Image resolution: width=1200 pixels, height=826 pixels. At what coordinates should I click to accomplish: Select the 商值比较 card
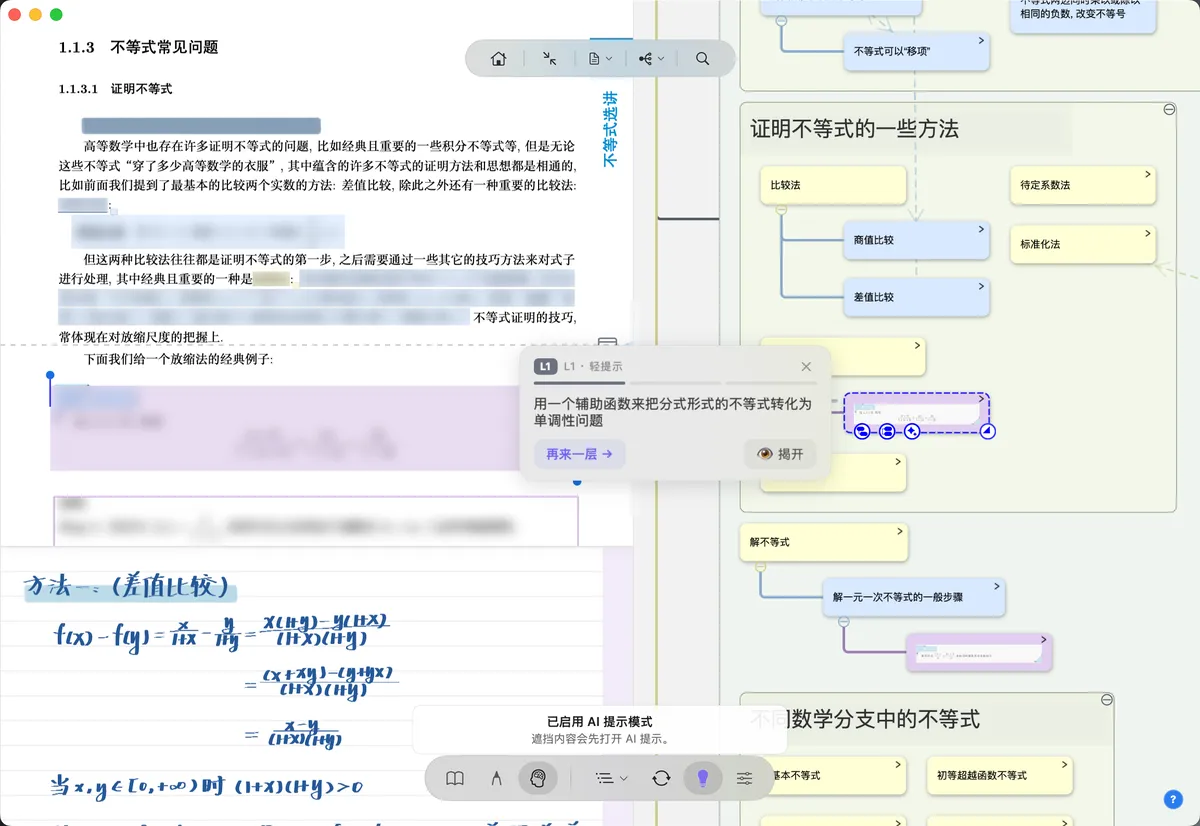tap(916, 240)
